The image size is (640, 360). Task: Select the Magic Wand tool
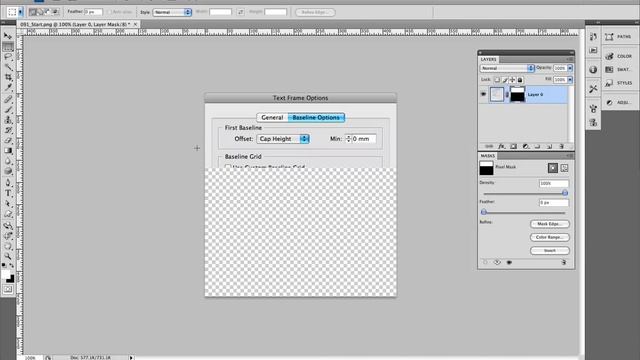coord(8,67)
